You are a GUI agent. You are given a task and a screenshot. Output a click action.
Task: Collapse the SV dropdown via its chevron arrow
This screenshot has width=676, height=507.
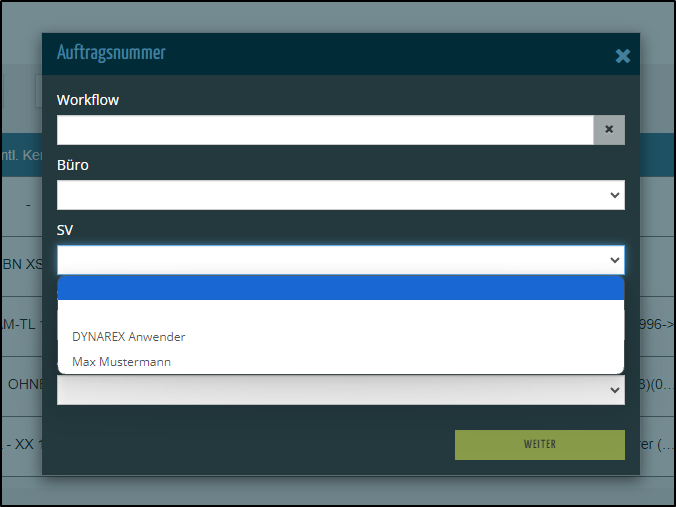614,260
